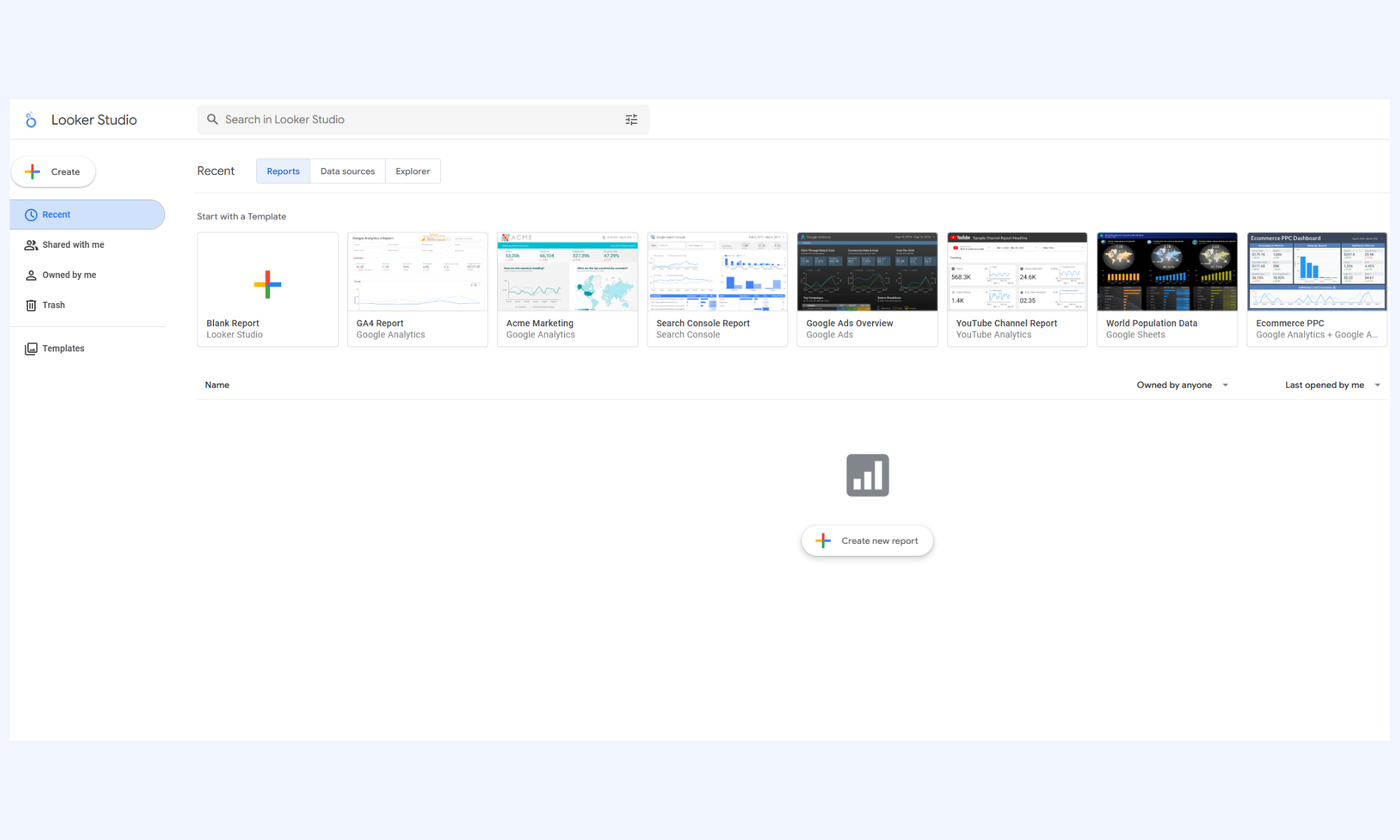Click the plus icon in Create button
The height and width of the screenshot is (840, 1400).
(32, 171)
